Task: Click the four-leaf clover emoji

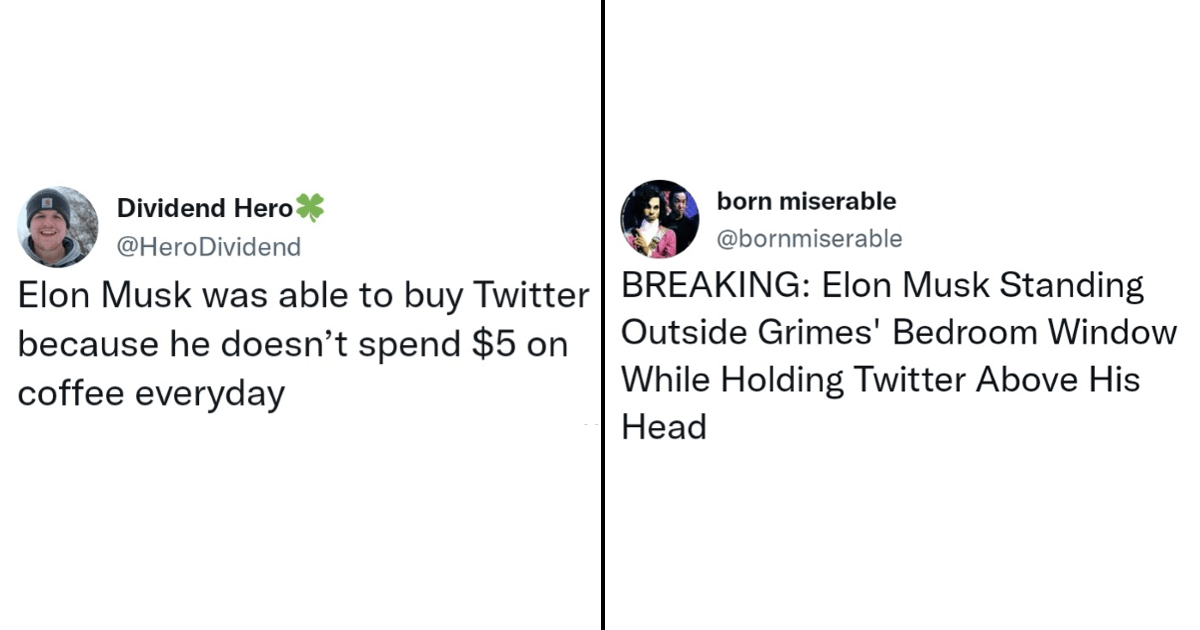Action: click(310, 208)
